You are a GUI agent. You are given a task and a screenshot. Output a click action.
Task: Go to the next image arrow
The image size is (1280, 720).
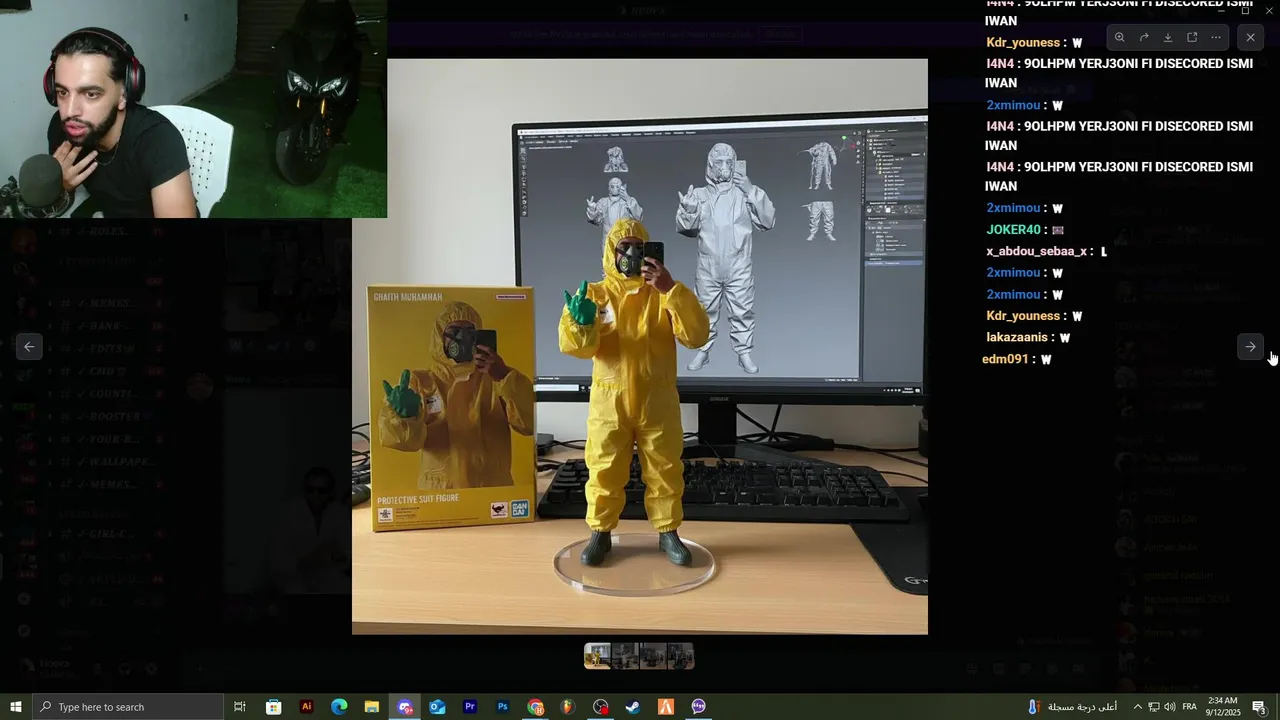coord(1250,347)
